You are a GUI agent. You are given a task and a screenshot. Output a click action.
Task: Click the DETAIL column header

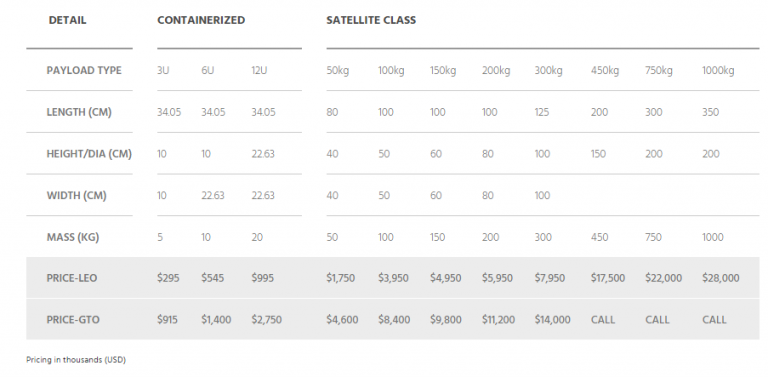click(67, 20)
